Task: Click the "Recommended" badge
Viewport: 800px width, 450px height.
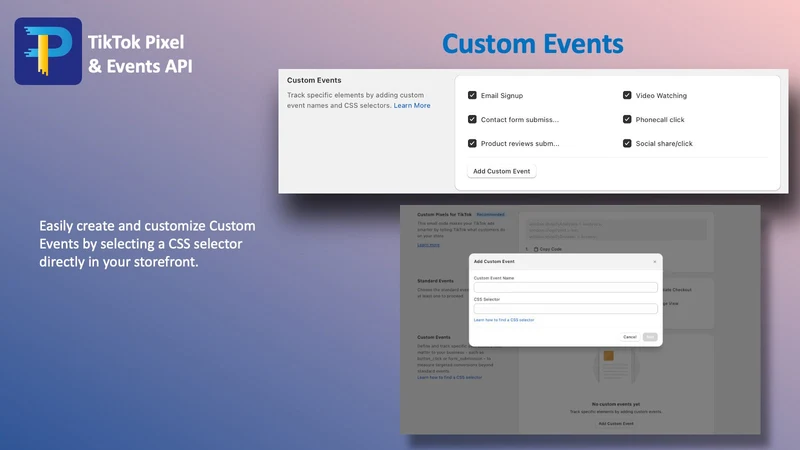Action: (490, 214)
